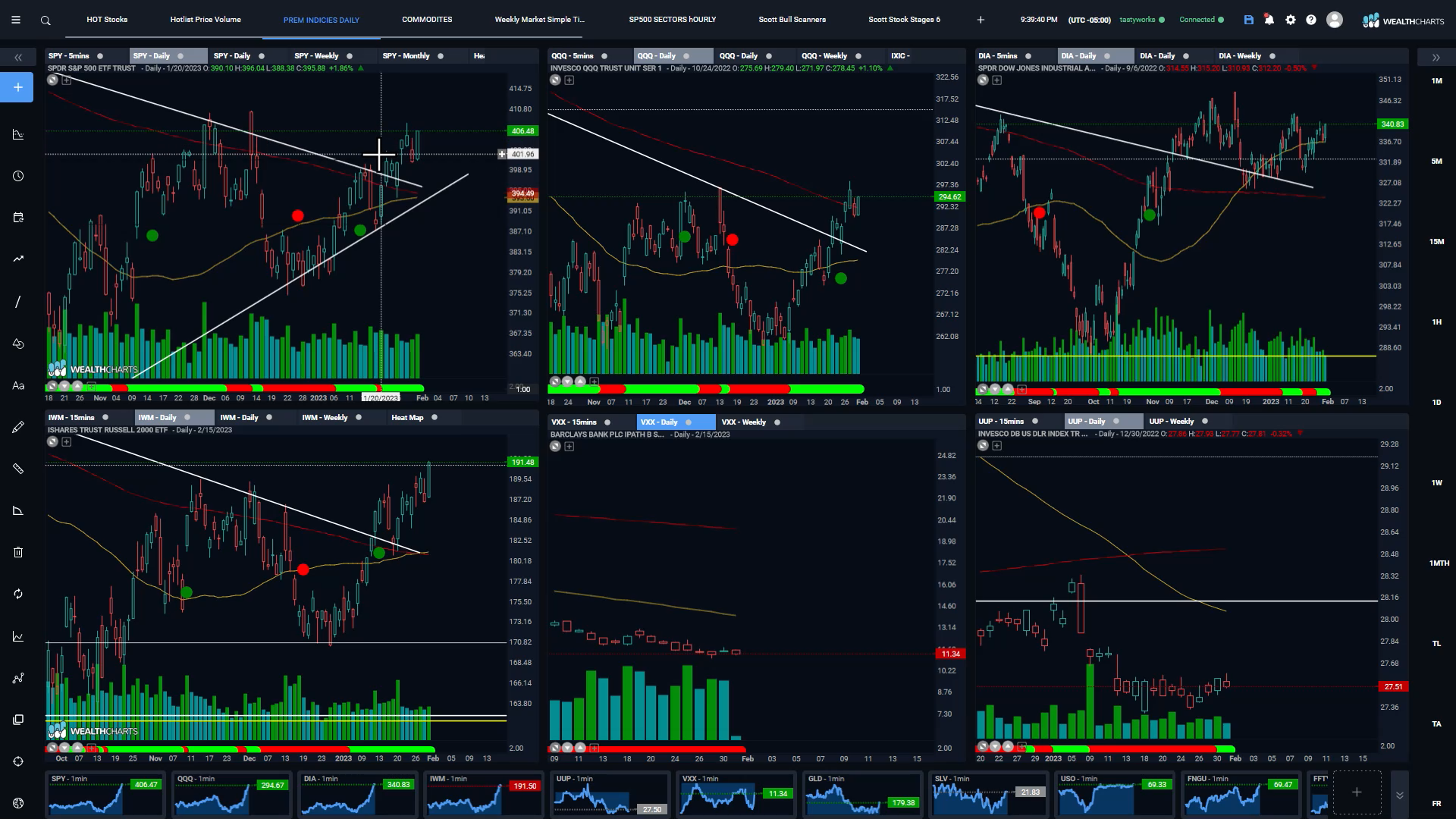1456x819 pixels.
Task: Expand right timeframe panel with double chevron
Action: click(1436, 58)
